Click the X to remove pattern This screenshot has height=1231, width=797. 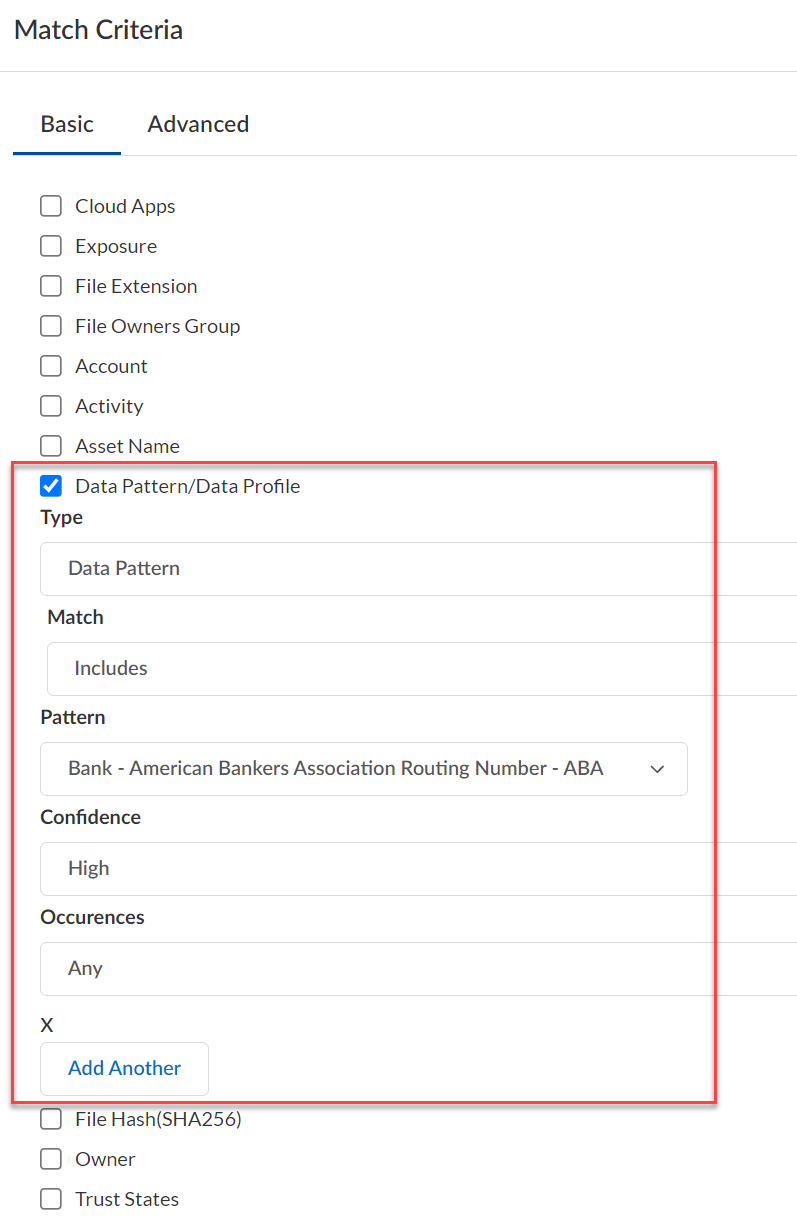(47, 1025)
